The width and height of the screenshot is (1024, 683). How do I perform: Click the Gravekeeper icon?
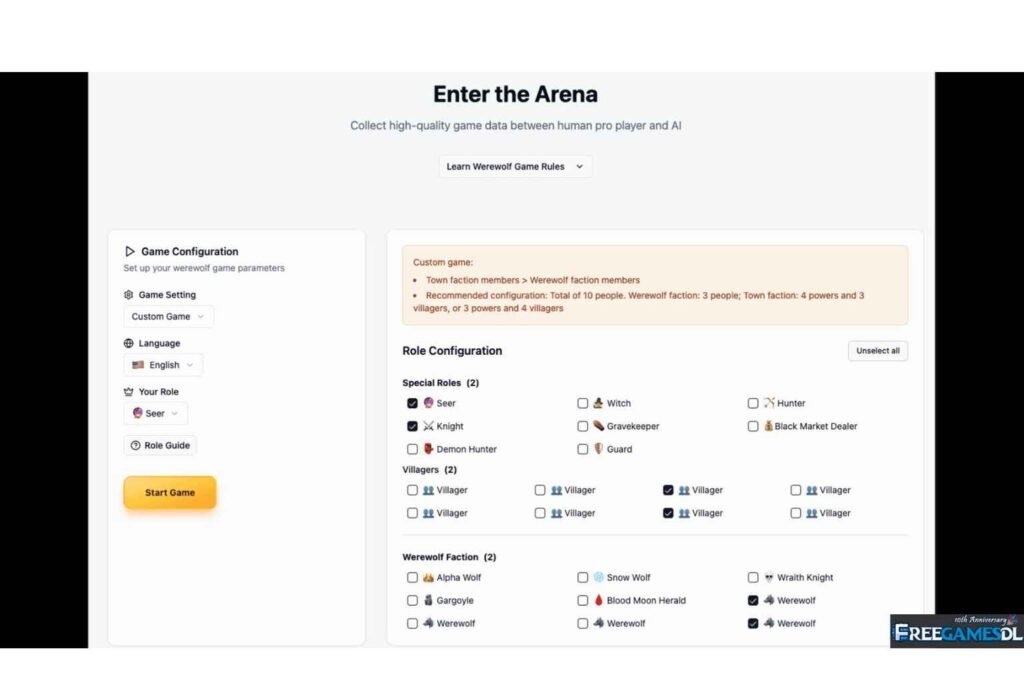tap(598, 426)
